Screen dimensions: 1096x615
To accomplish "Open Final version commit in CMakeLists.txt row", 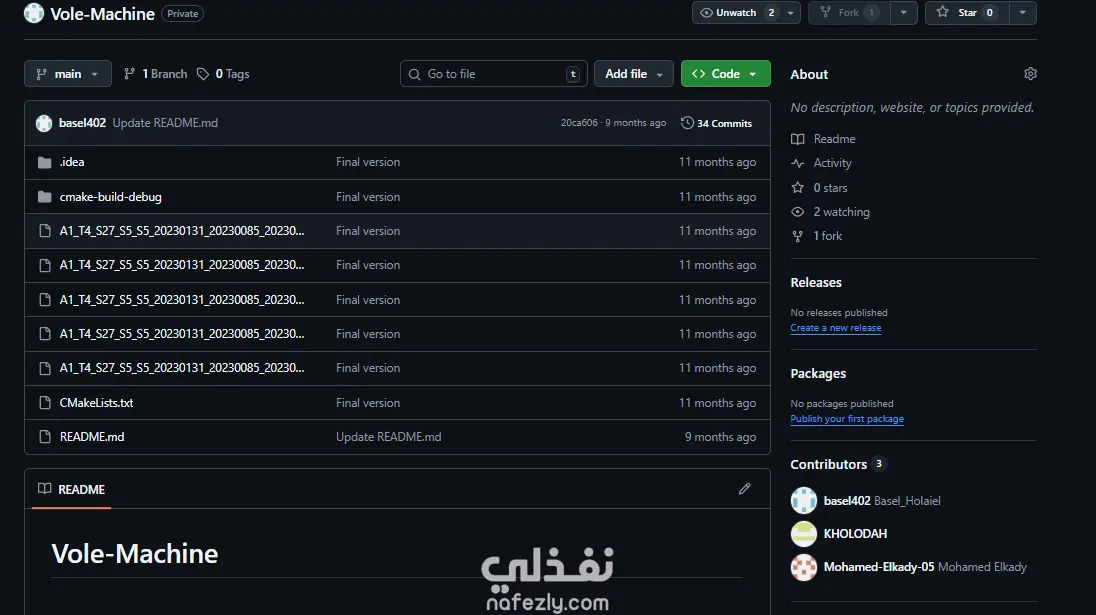I will tap(368, 403).
